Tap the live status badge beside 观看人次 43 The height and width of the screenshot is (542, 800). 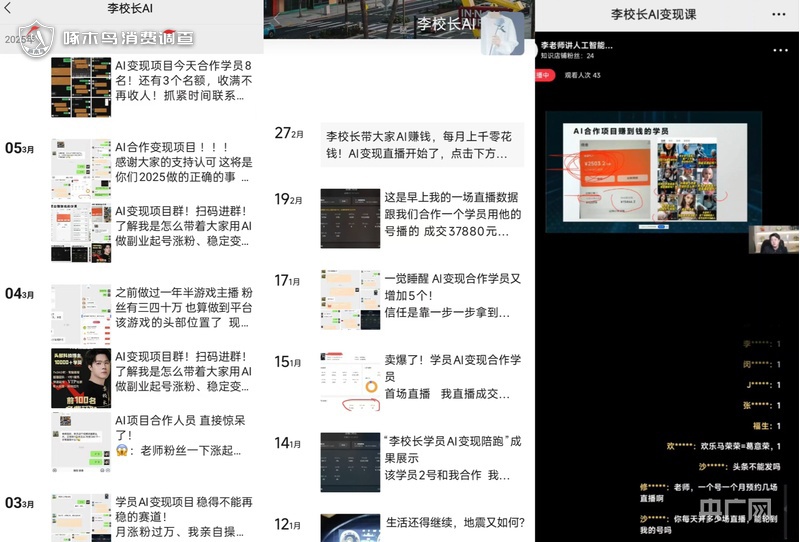tap(545, 75)
